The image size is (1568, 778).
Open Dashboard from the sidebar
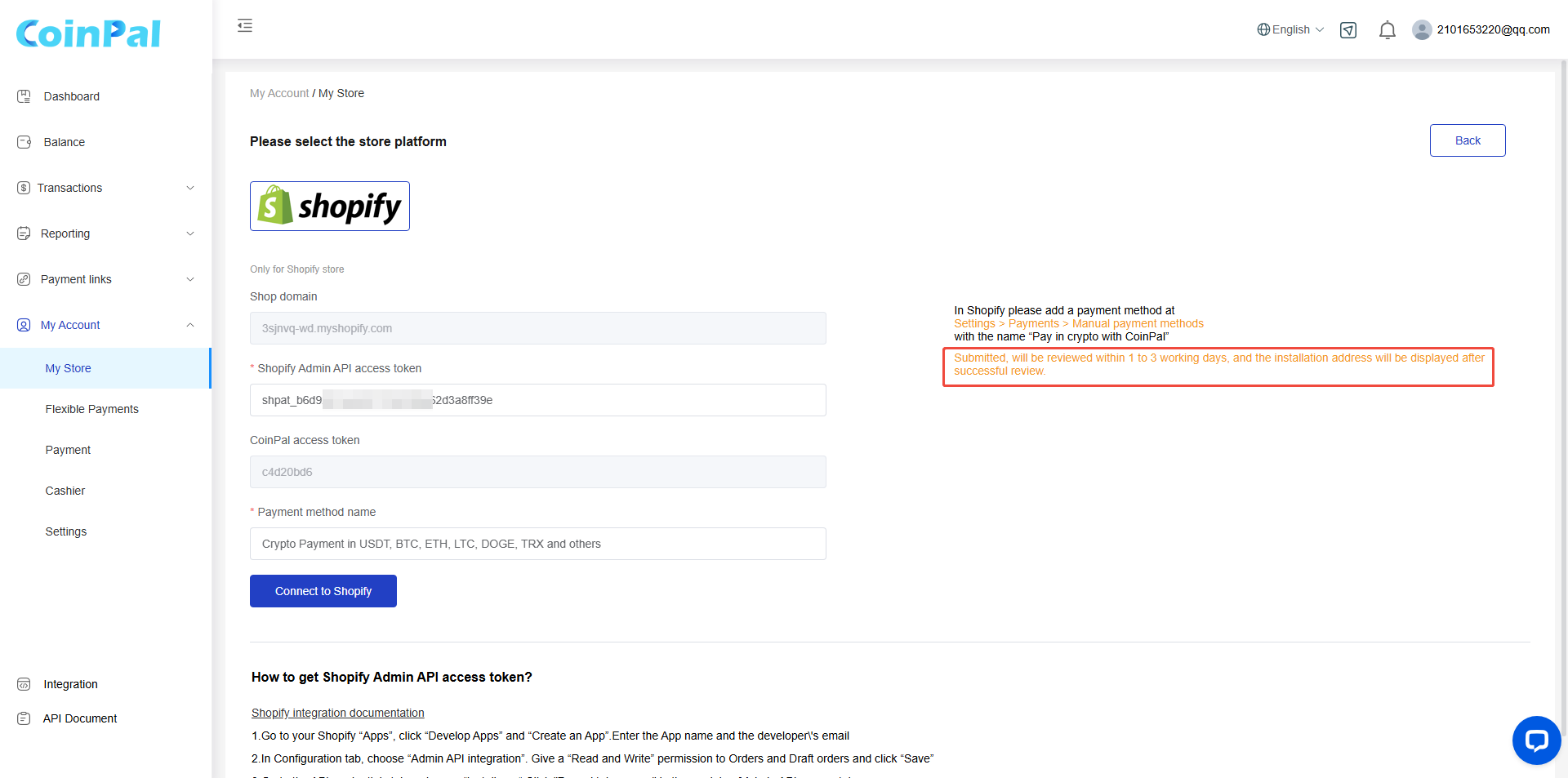(x=71, y=96)
